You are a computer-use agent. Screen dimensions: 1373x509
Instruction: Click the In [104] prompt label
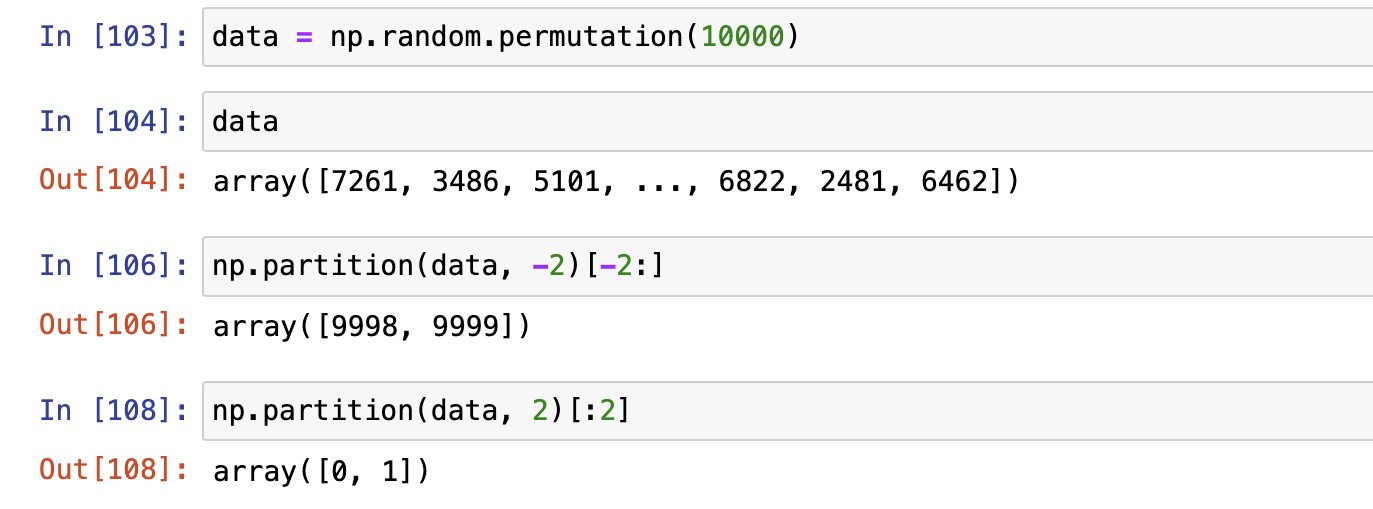pos(114,122)
